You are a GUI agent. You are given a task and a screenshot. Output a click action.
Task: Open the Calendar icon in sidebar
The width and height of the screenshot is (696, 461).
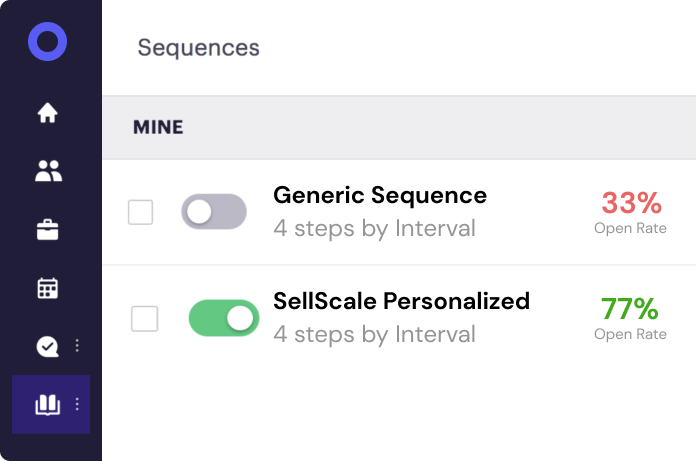(x=47, y=288)
